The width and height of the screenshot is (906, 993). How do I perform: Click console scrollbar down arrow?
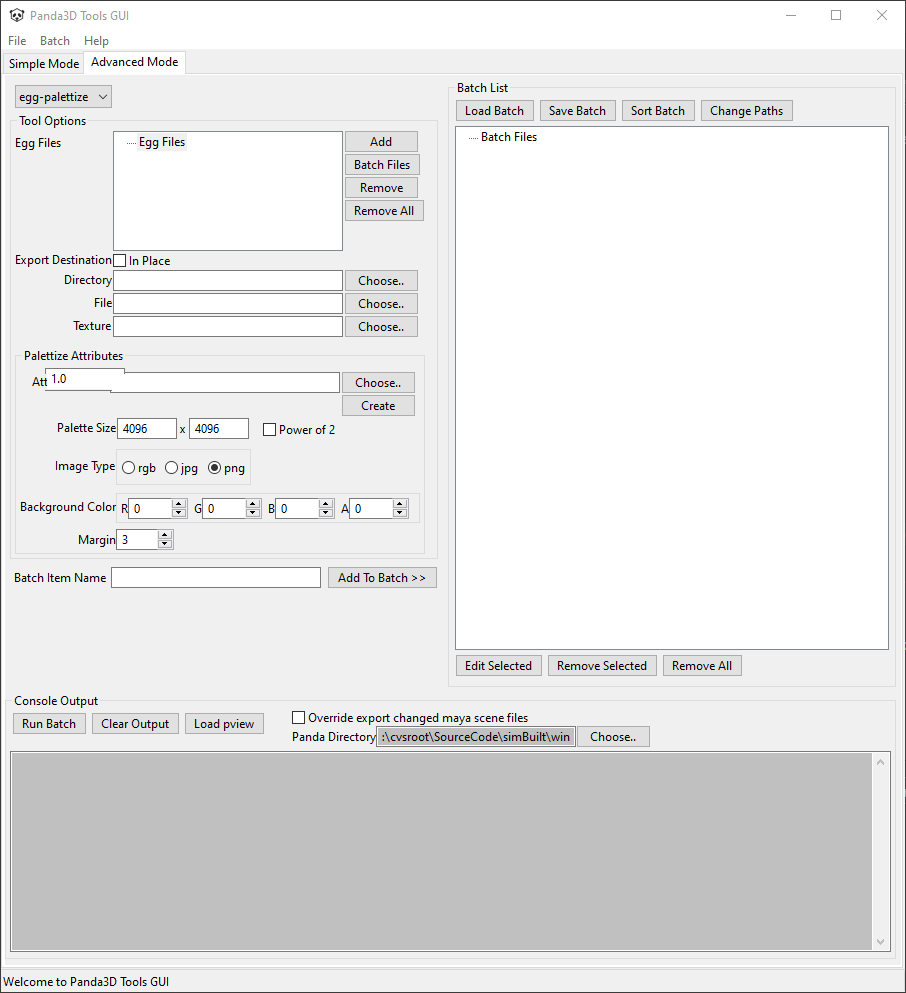pyautogui.click(x=880, y=942)
